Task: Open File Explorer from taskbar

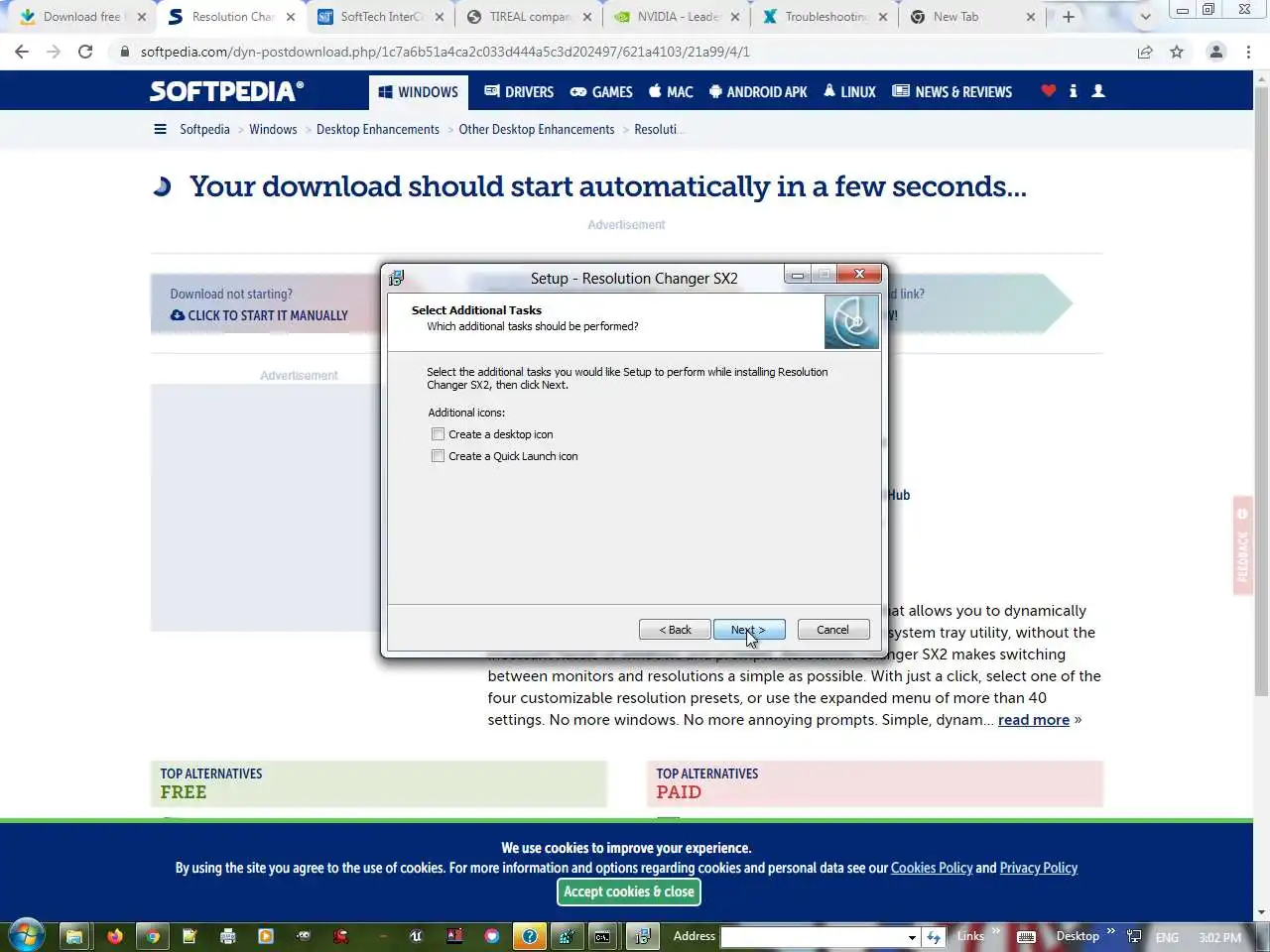Action: pyautogui.click(x=73, y=936)
